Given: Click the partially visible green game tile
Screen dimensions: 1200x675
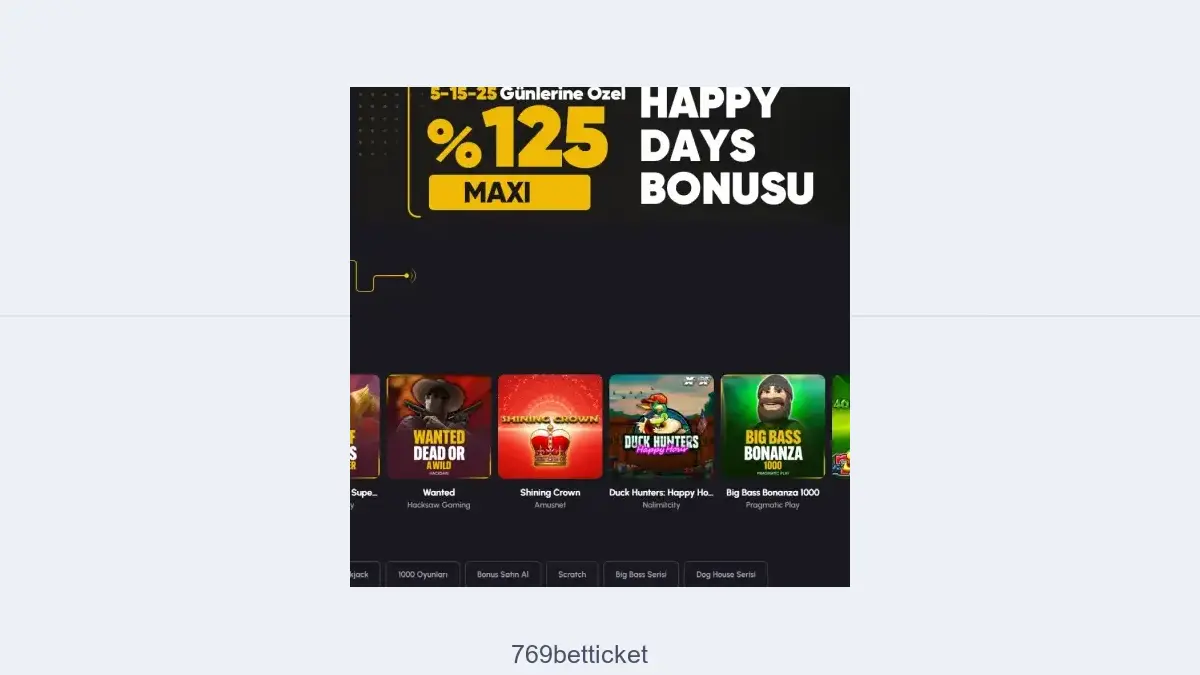Looking at the screenshot, I should click(x=841, y=427).
